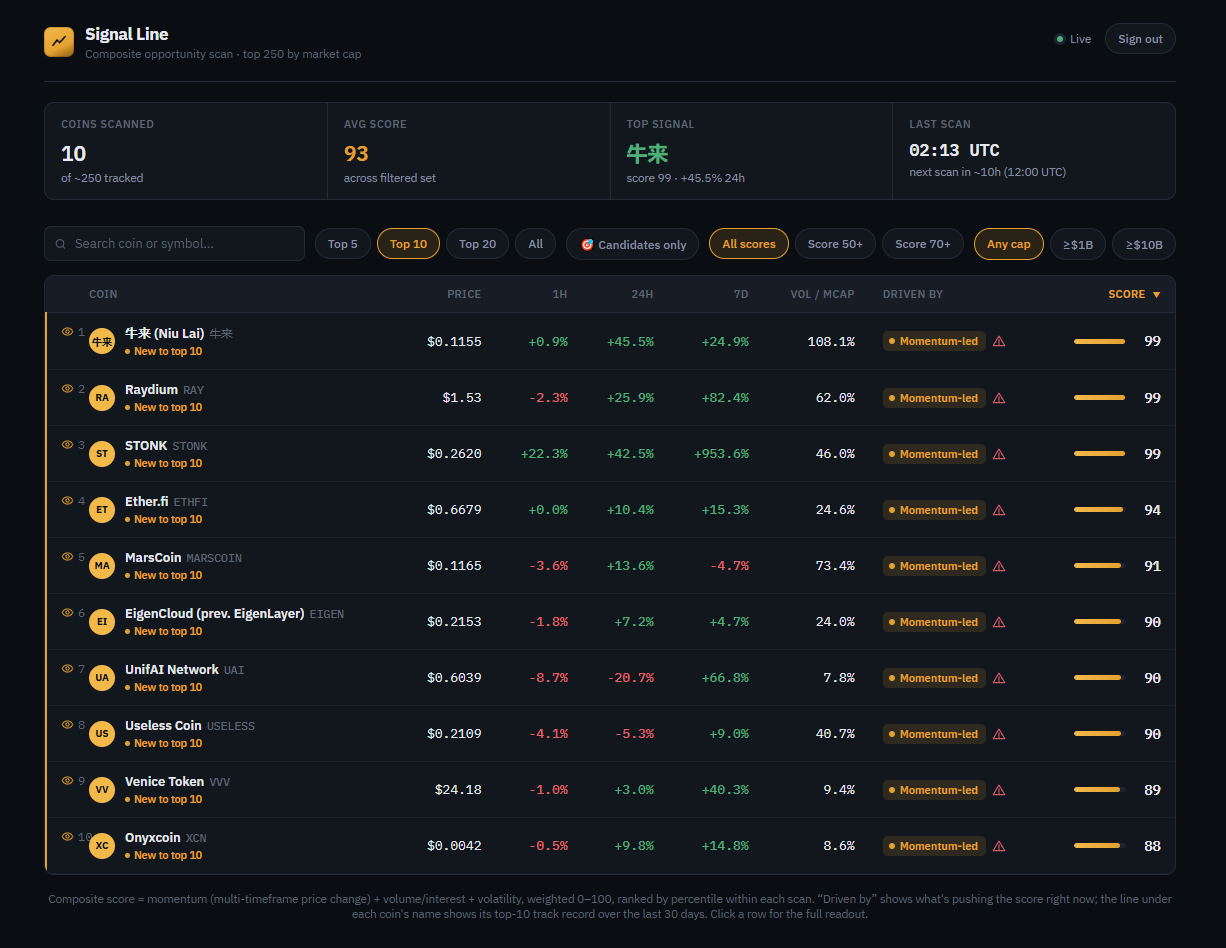
Task: Click the Search coin or symbol field
Action: click(x=174, y=244)
